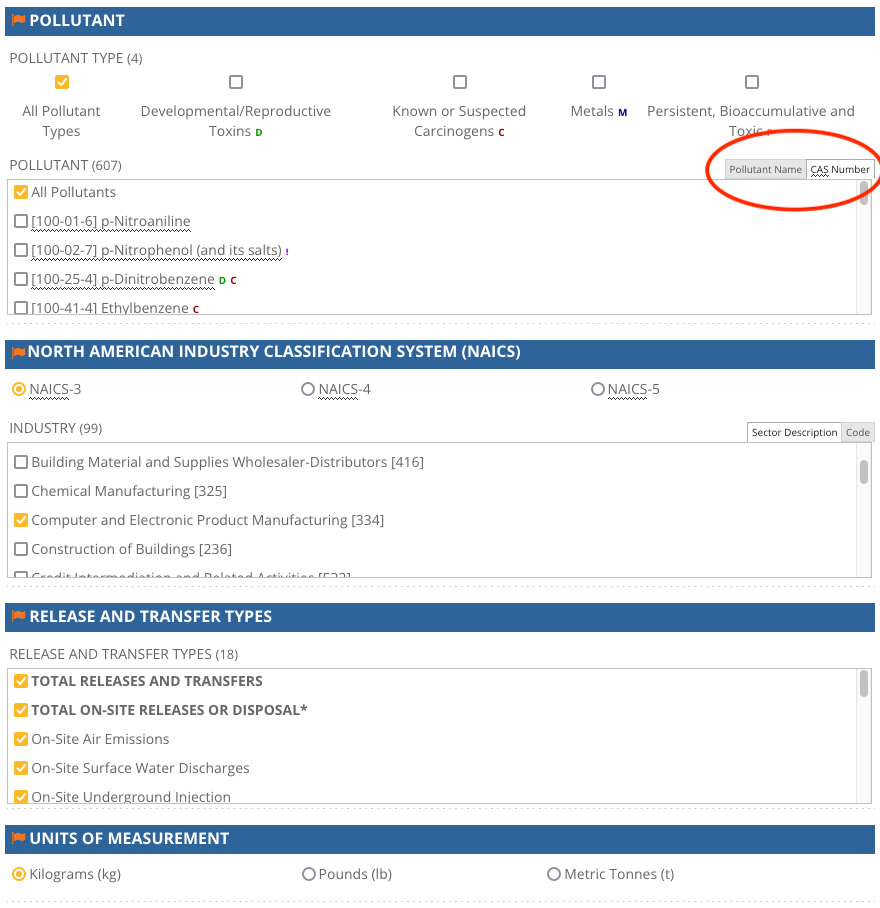880x908 pixels.
Task: Select the Sector Description tab
Action: [x=794, y=433]
